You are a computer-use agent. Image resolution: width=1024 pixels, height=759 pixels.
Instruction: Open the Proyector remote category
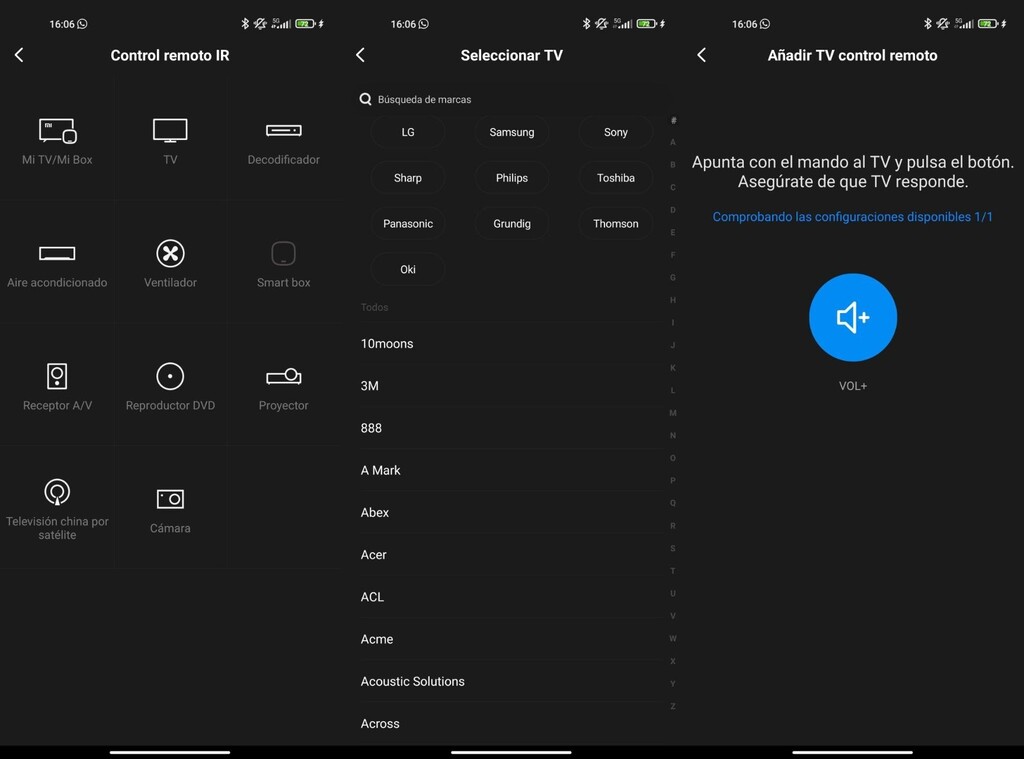point(283,385)
